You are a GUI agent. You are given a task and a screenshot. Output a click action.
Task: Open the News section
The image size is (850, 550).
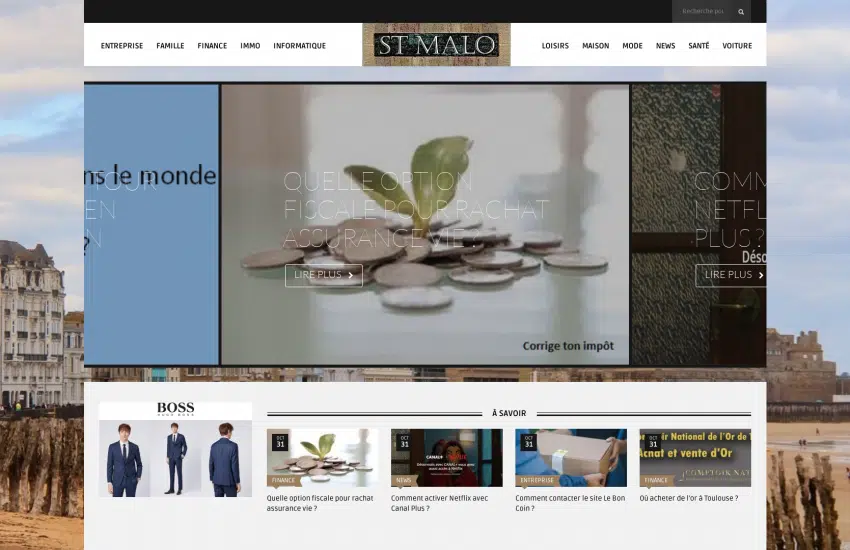pyautogui.click(x=665, y=46)
